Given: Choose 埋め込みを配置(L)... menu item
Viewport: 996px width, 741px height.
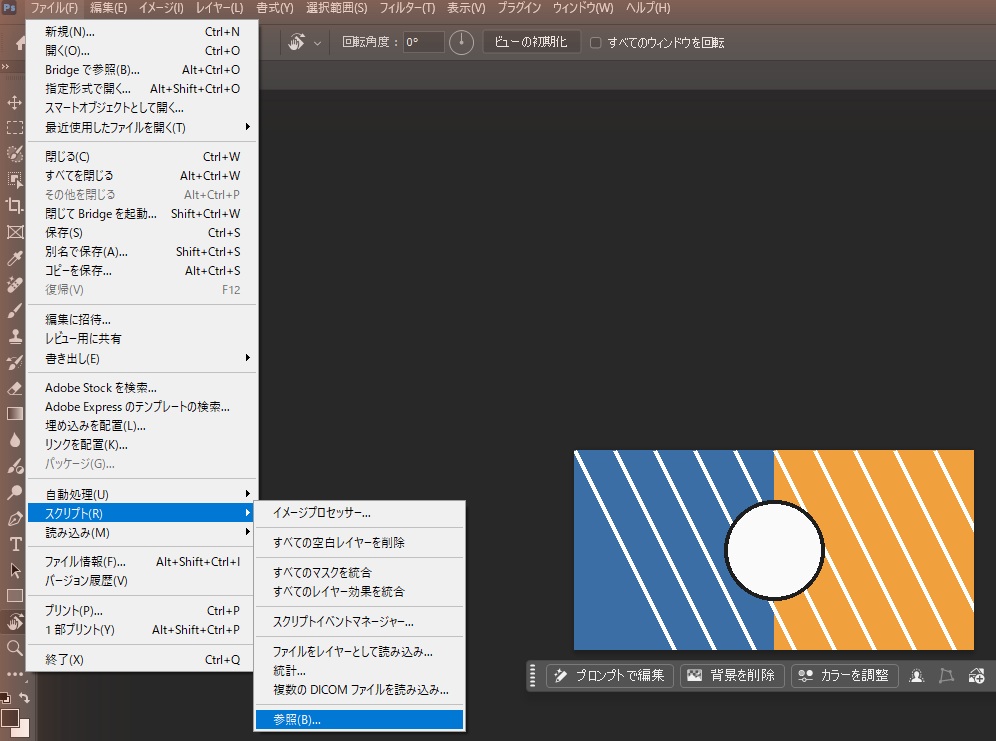Looking at the screenshot, I should click(142, 425).
